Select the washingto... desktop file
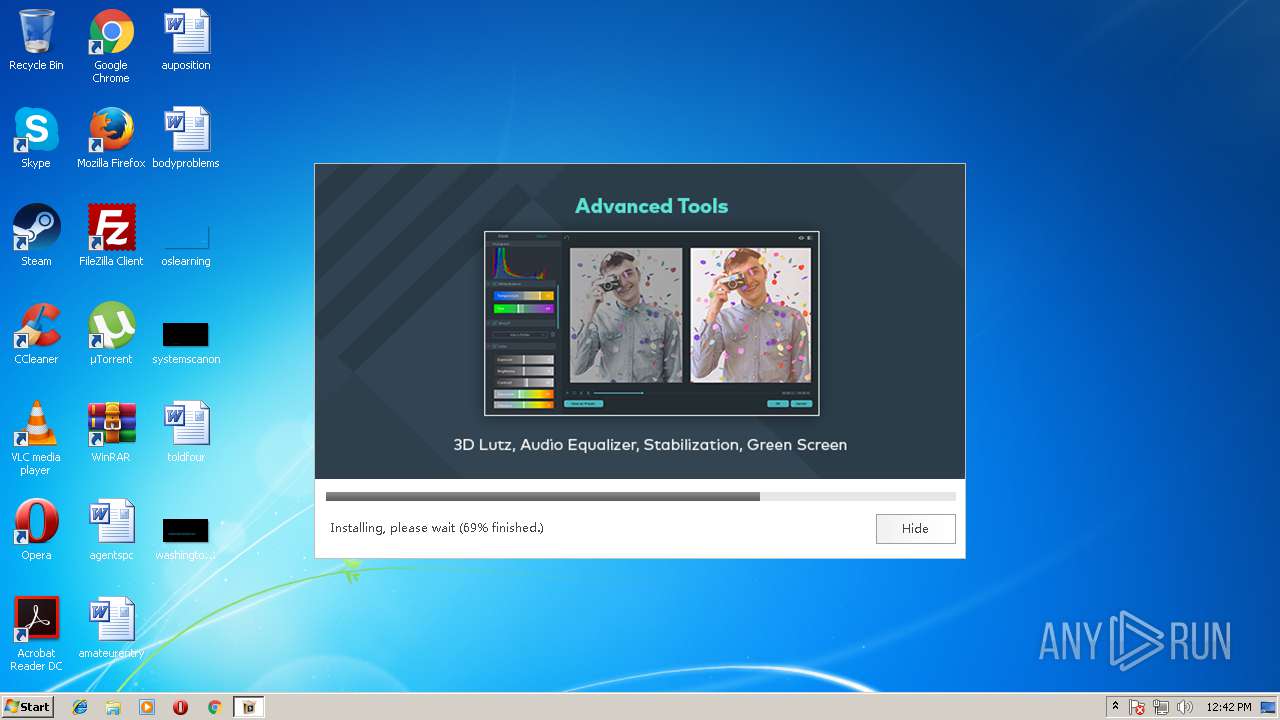This screenshot has width=1280, height=720. coord(186,538)
